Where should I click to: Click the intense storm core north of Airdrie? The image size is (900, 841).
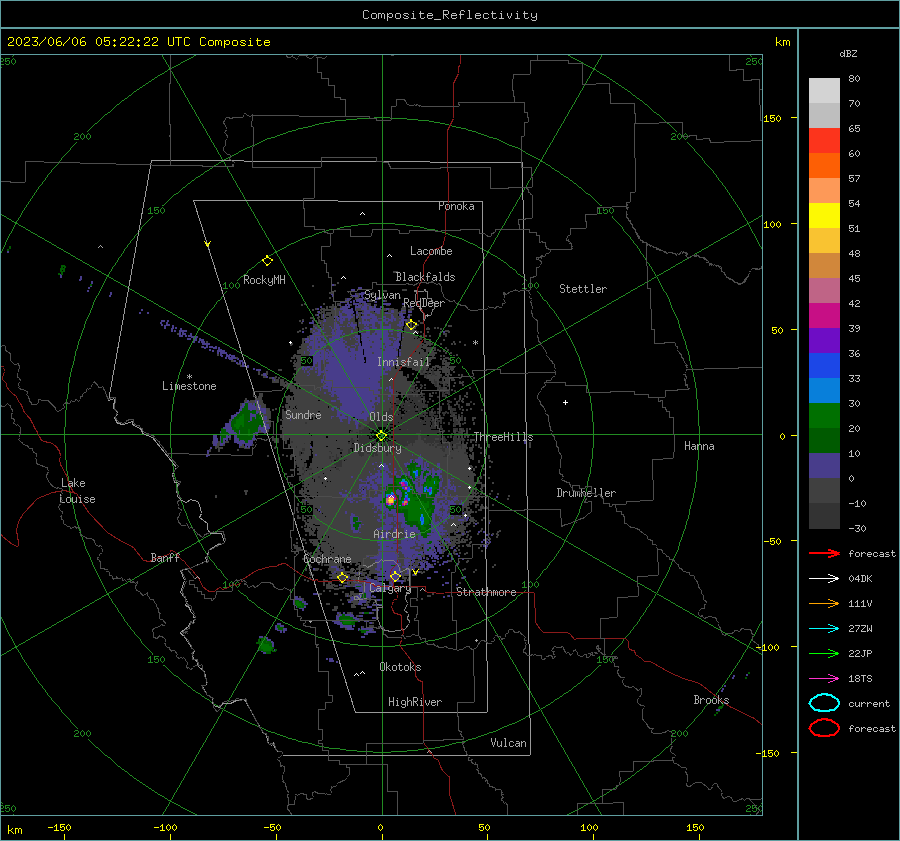pyautogui.click(x=391, y=499)
